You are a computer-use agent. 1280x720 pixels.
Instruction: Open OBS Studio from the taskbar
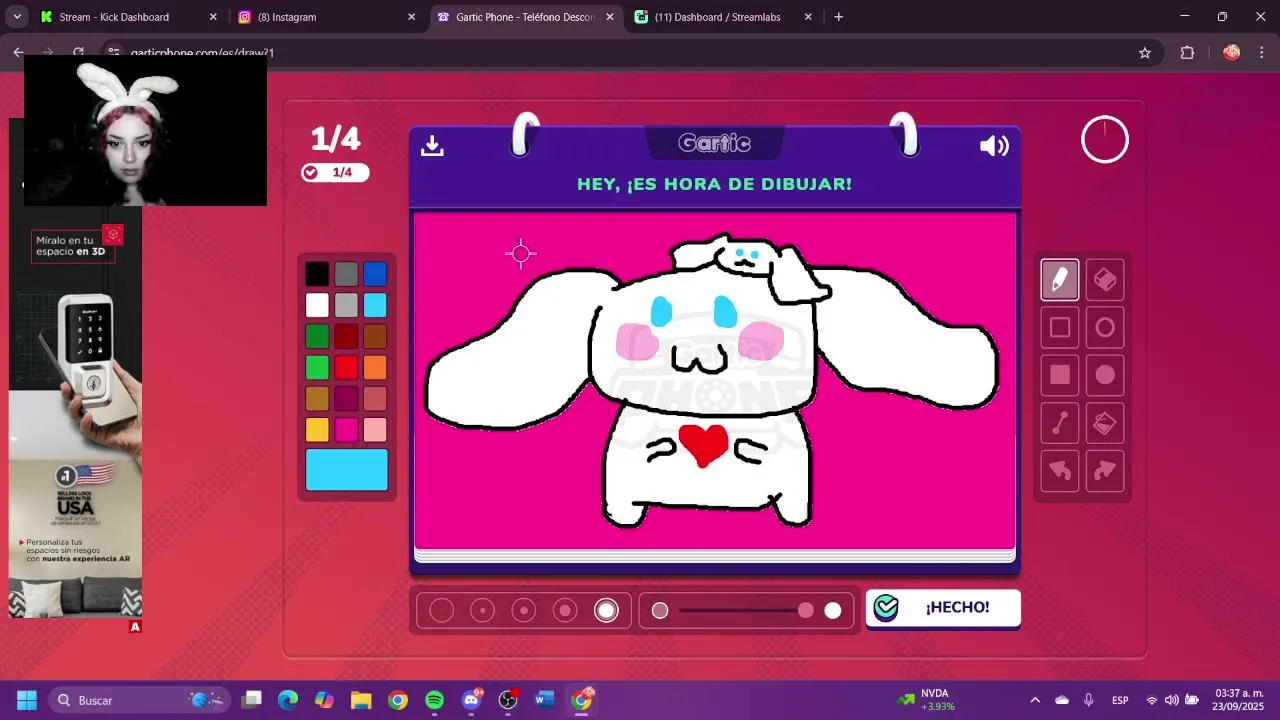(508, 700)
